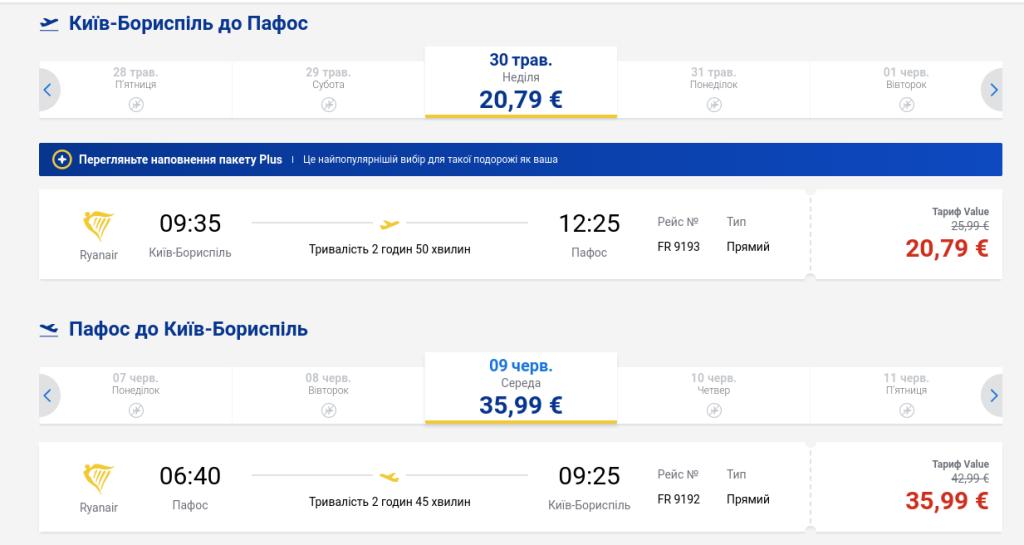Select the 09 черв. Середа date tab
Screen dimensions: 1024x545
[x=520, y=387]
